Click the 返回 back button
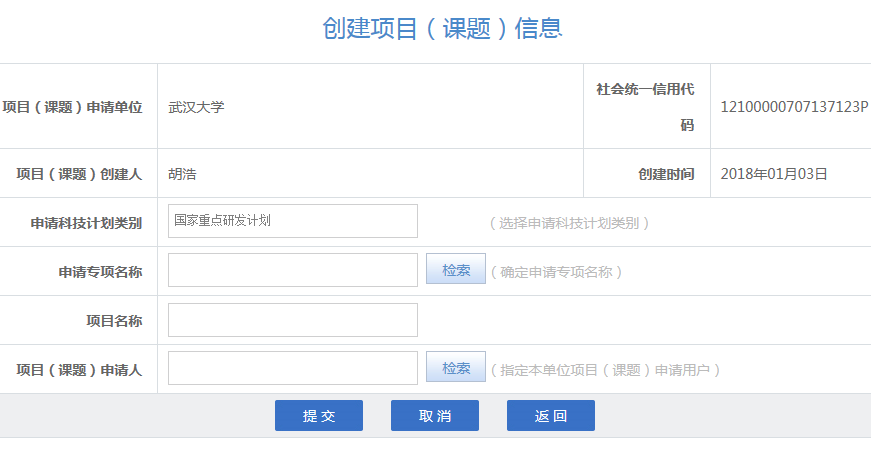The height and width of the screenshot is (449, 871). pos(550,416)
